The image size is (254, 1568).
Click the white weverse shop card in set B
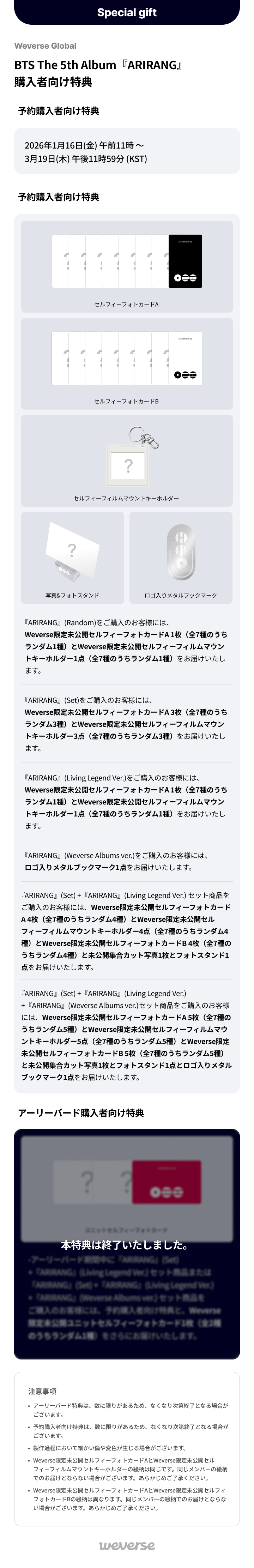click(185, 358)
